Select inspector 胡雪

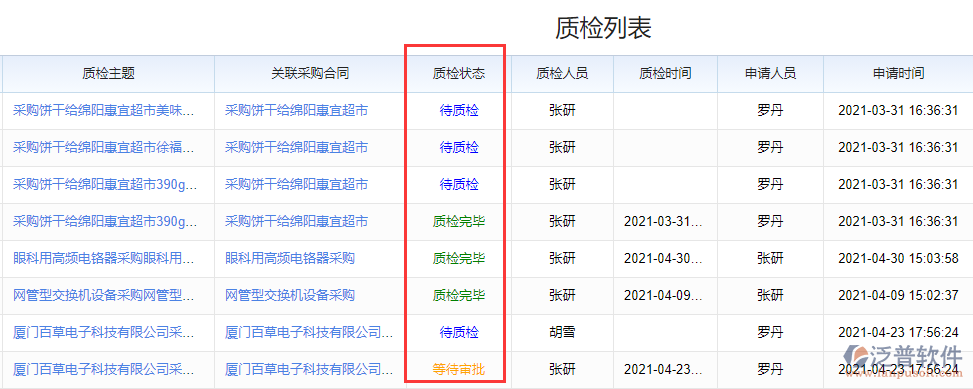(562, 332)
